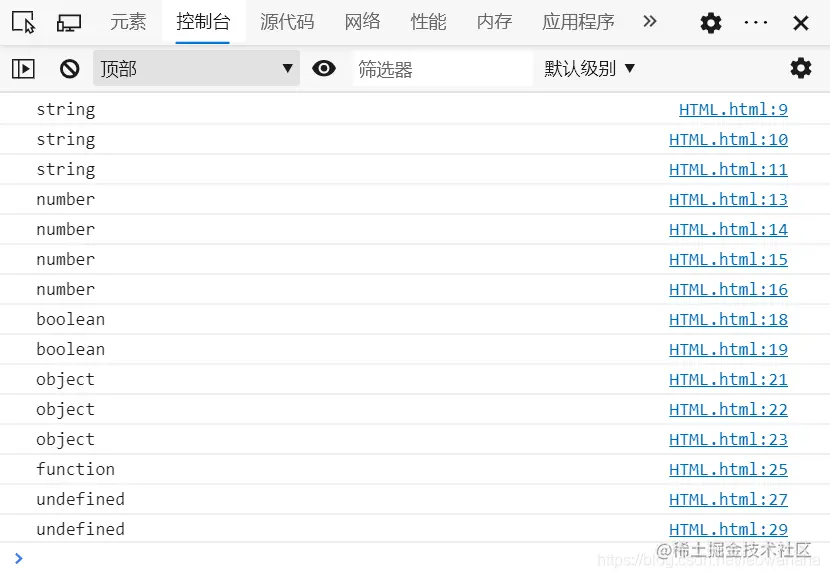The width and height of the screenshot is (830, 578).
Task: Open DevTools settings gear in top bar
Action: (710, 23)
